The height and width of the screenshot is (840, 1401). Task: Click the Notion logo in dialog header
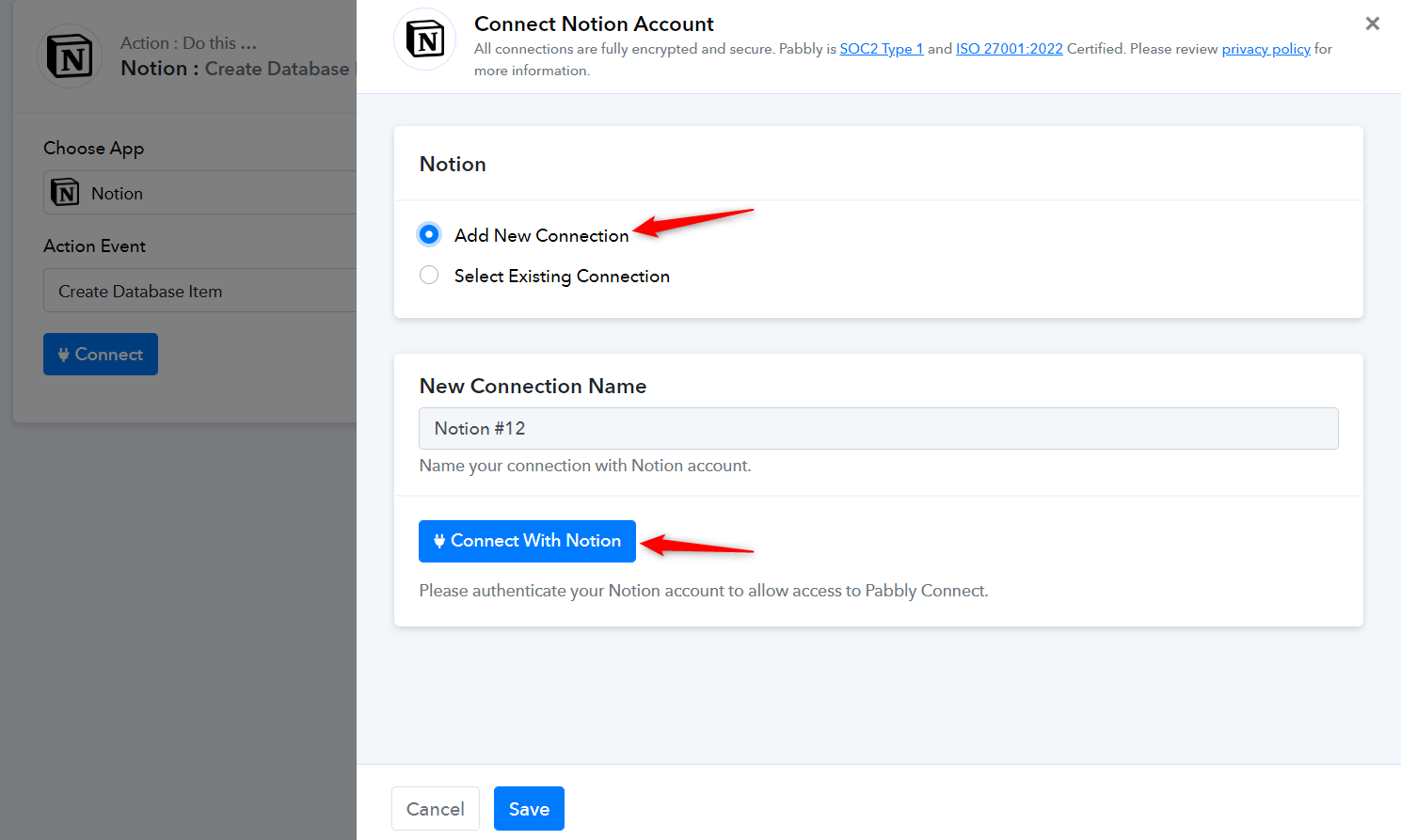pyautogui.click(x=425, y=40)
